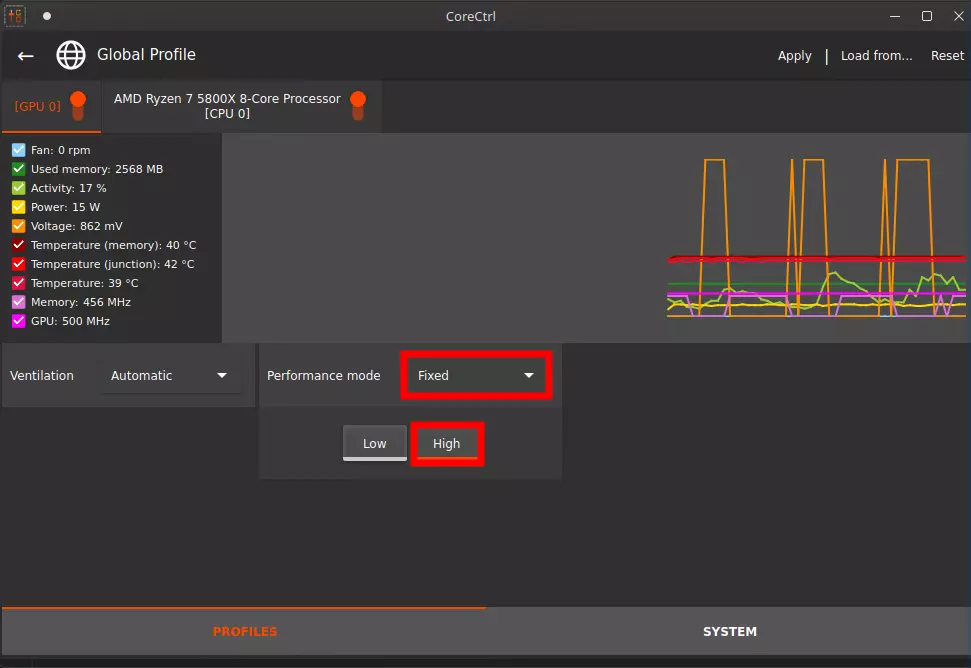Toggle the GPU 0 profile switch
The width and height of the screenshot is (971, 668).
click(x=78, y=105)
